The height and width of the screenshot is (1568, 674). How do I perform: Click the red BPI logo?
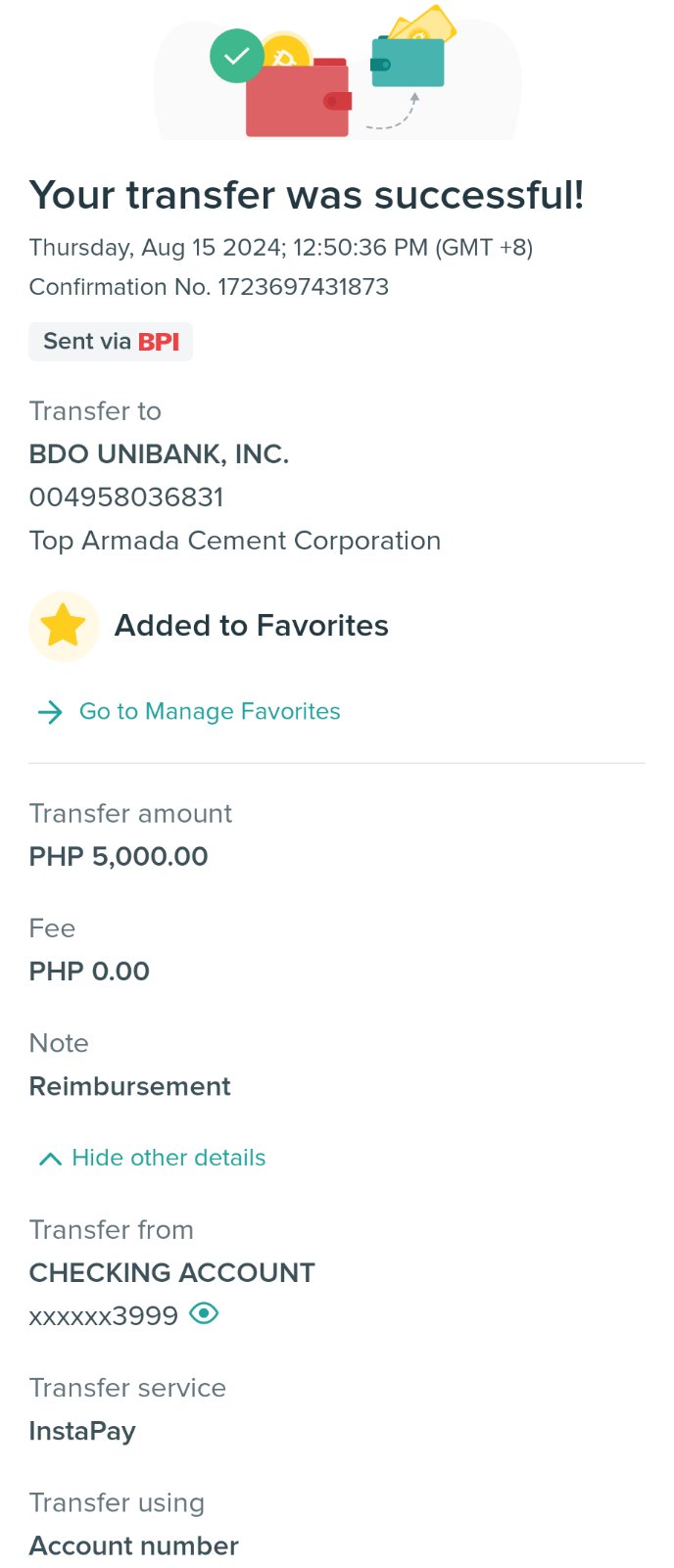point(159,342)
